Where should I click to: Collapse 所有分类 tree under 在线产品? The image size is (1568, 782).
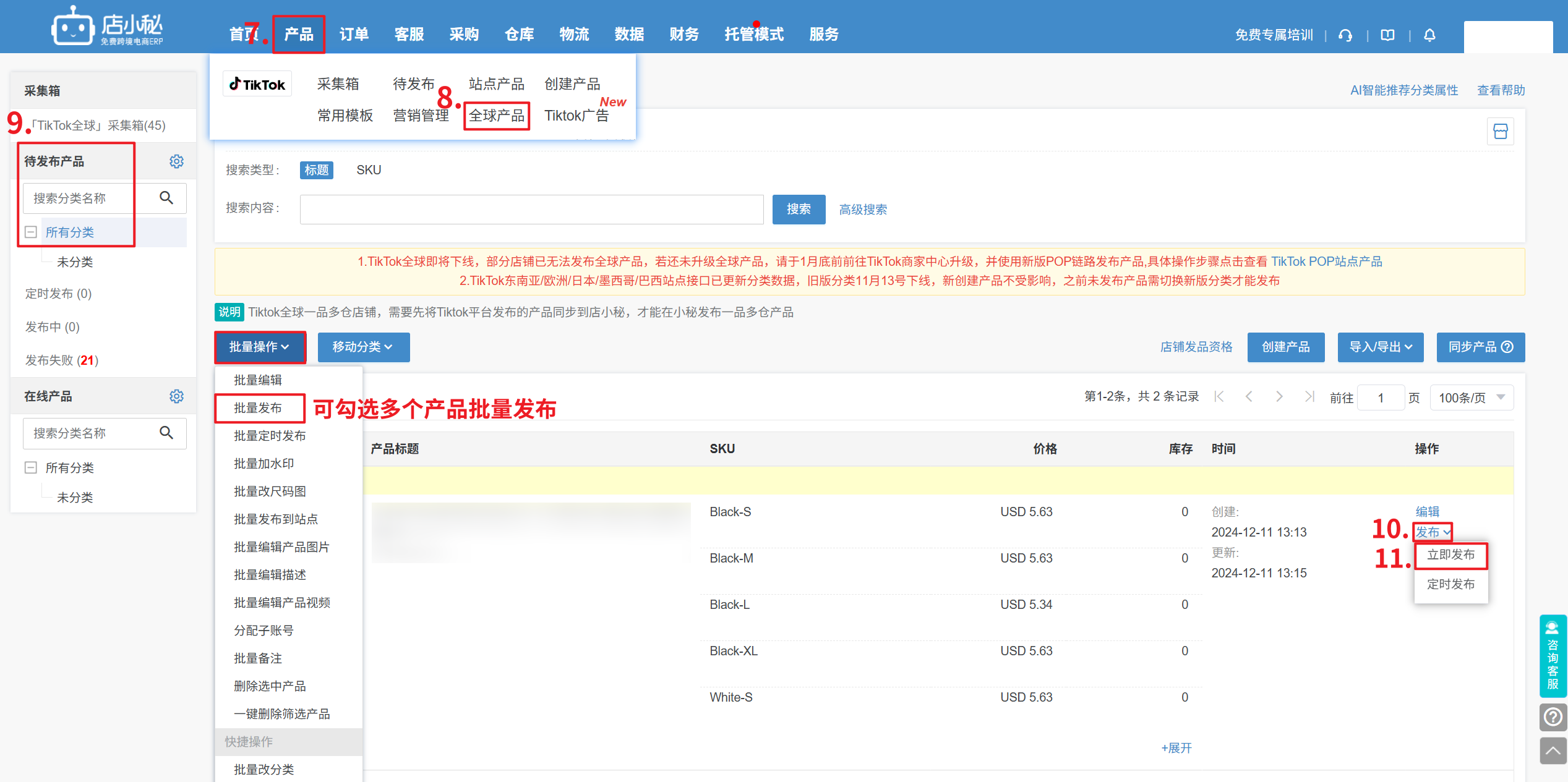click(x=30, y=468)
